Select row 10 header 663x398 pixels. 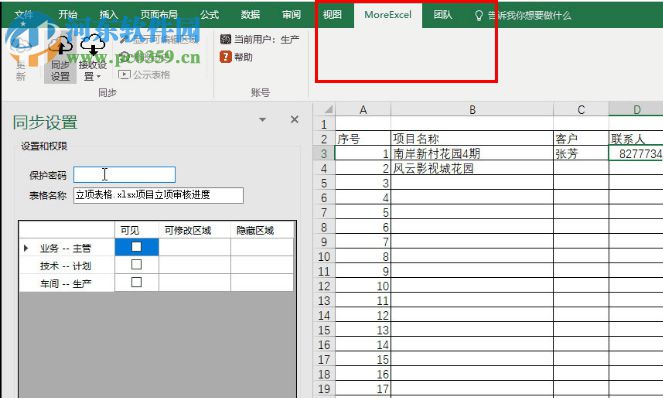(324, 257)
